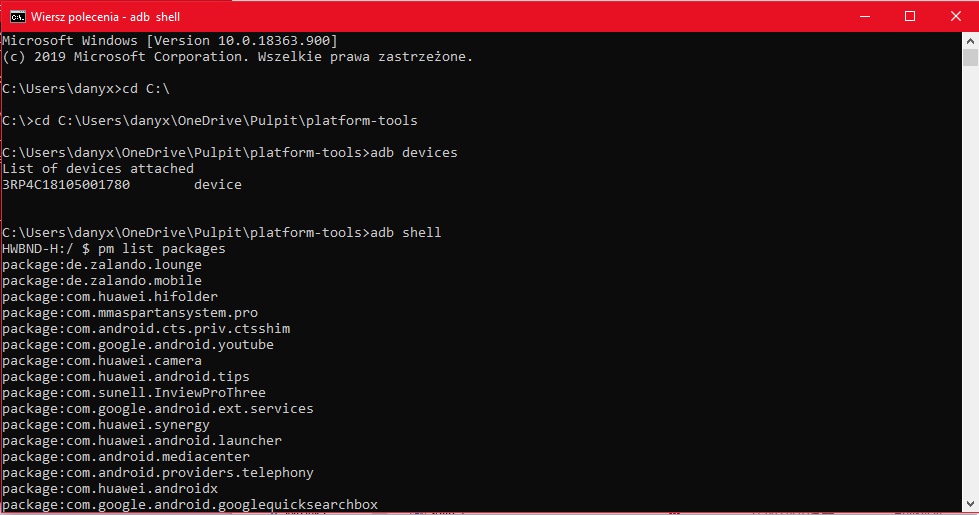Click the com.mmaspartansystem.pro package line
979x515 pixels.
pyautogui.click(x=130, y=313)
